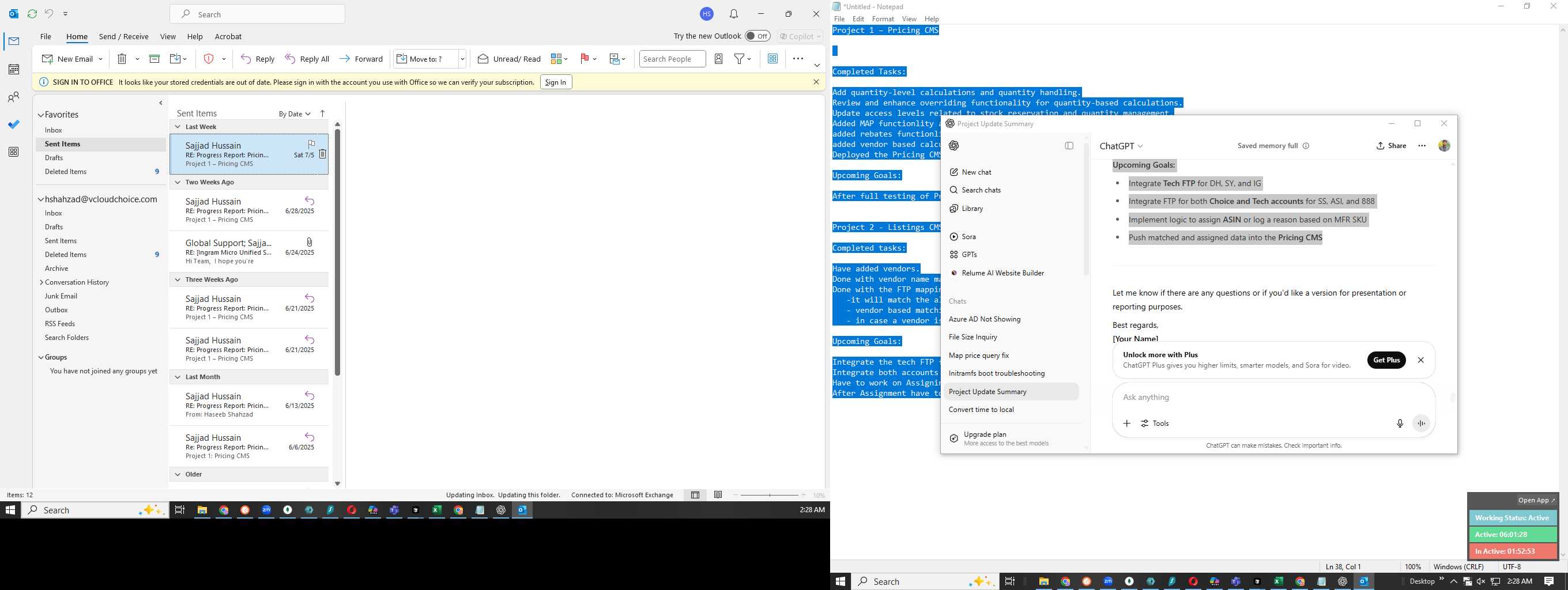Open Calendar in the Outlook navigation bar
The height and width of the screenshot is (590, 1568).
[13, 69]
